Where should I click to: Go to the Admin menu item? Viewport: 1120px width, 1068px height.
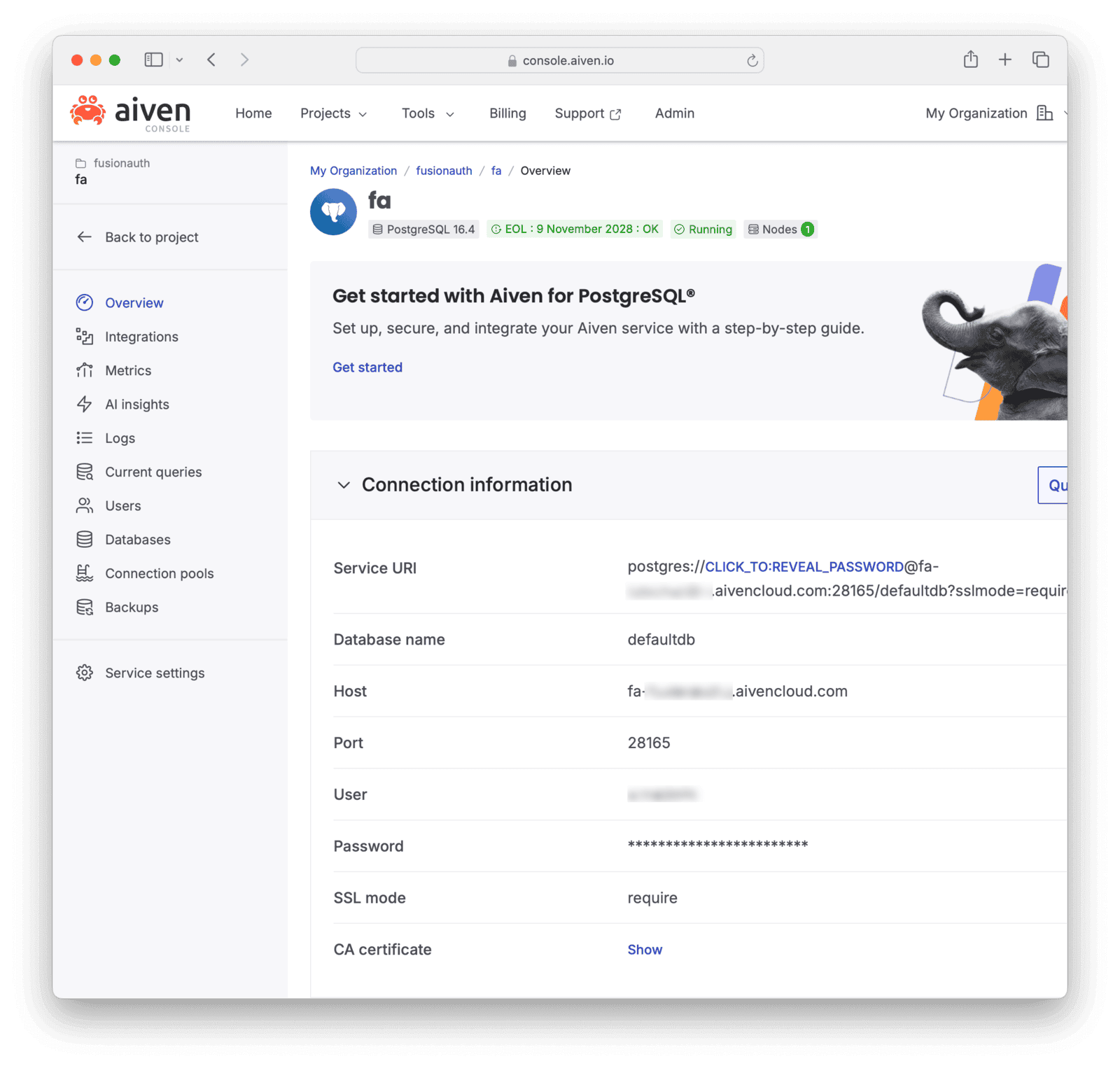coord(674,113)
